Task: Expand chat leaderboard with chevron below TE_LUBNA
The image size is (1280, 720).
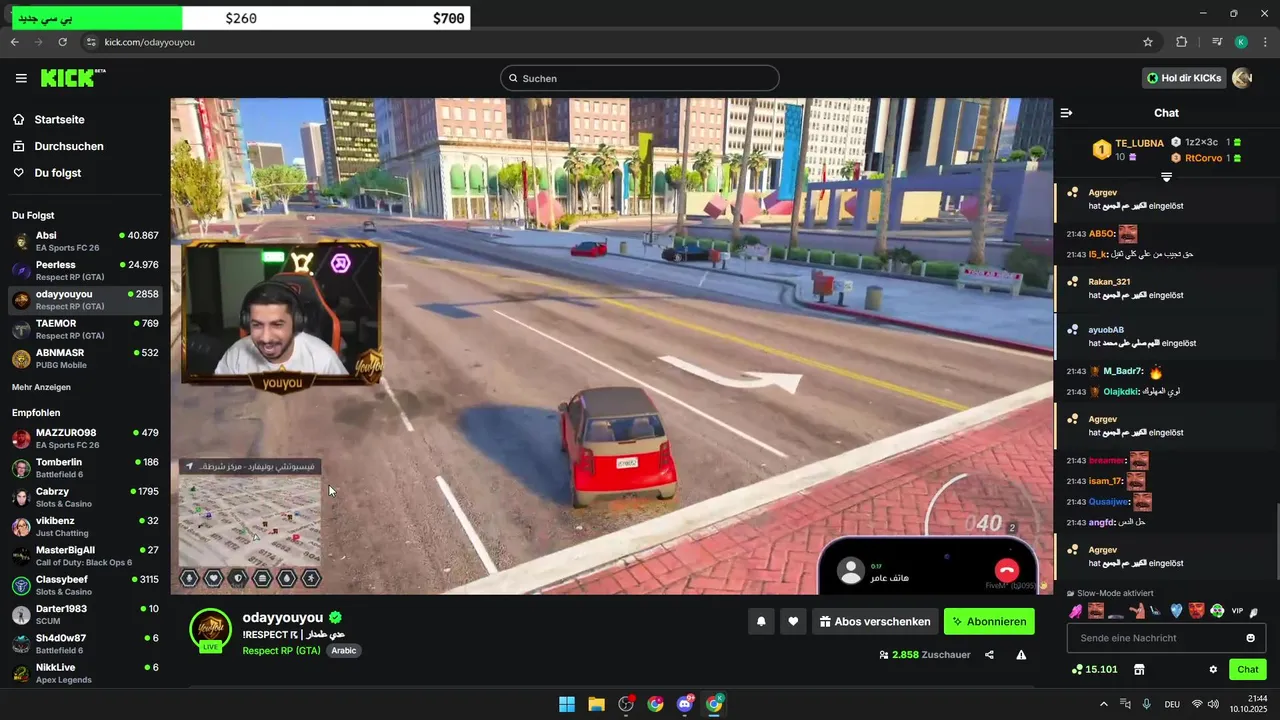Action: point(1166,177)
